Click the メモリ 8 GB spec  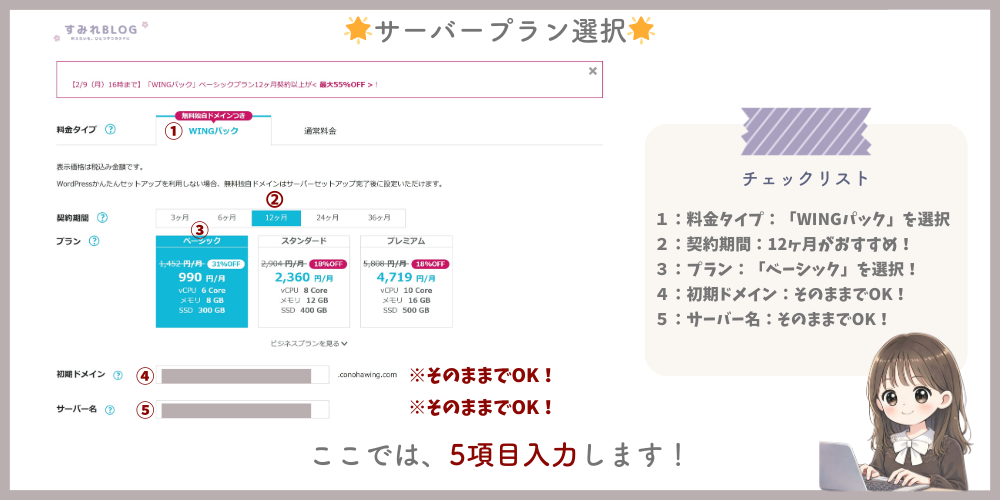coord(202,300)
